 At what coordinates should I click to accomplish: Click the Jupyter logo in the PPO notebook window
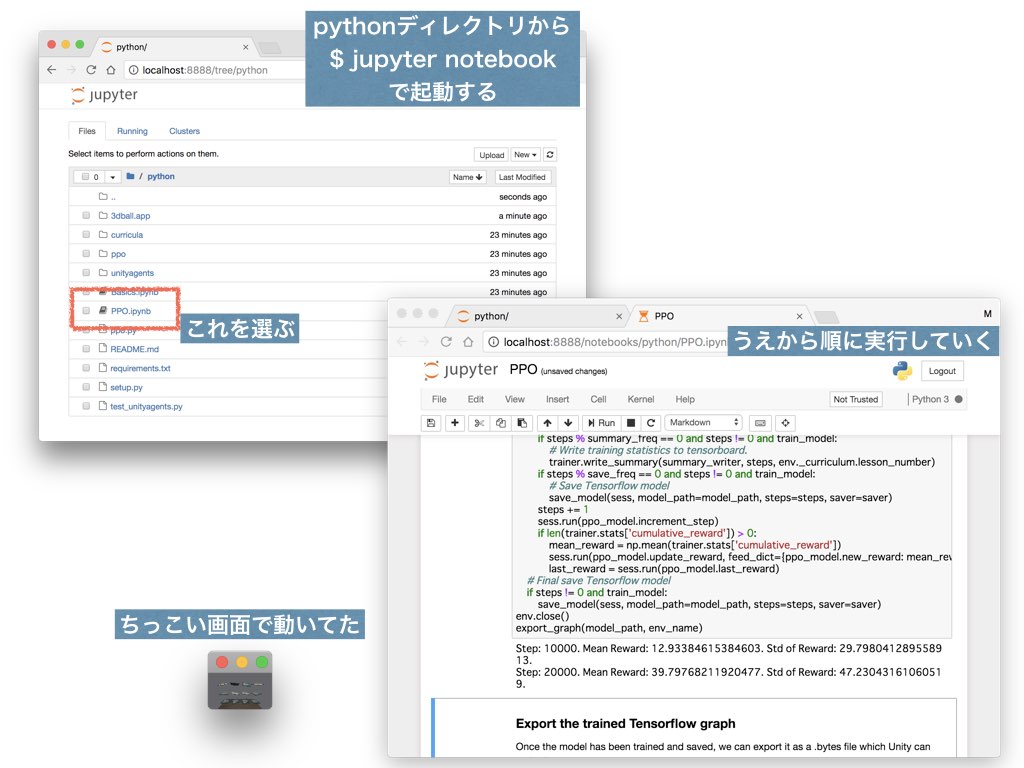pyautogui.click(x=461, y=370)
